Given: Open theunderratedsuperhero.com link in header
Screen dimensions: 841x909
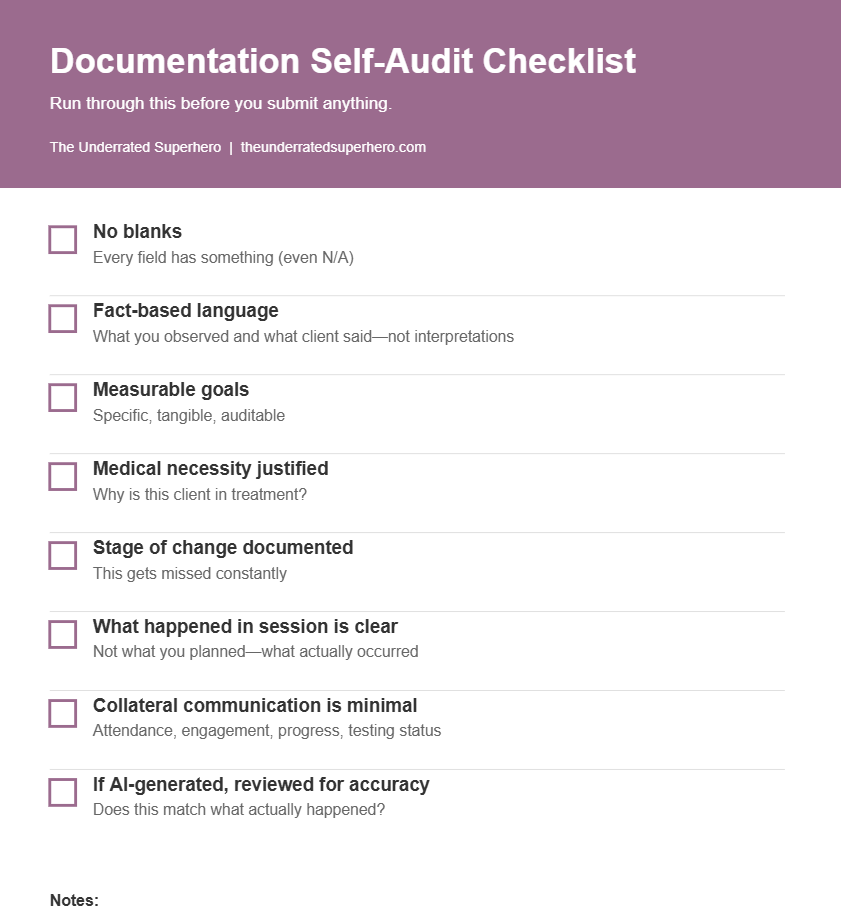Looking at the screenshot, I should [333, 147].
